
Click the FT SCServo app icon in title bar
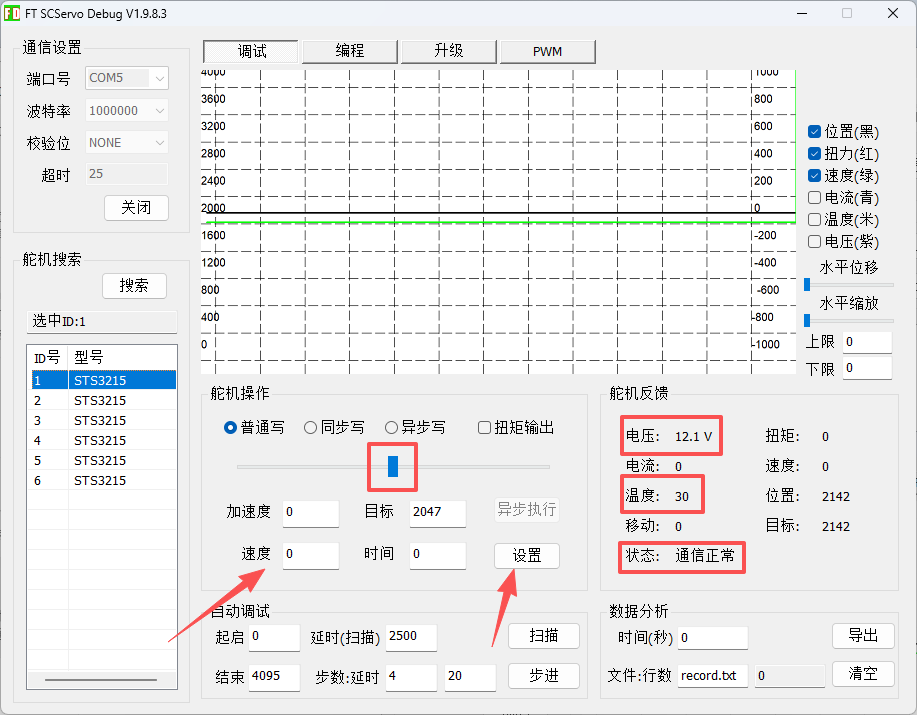tap(11, 13)
